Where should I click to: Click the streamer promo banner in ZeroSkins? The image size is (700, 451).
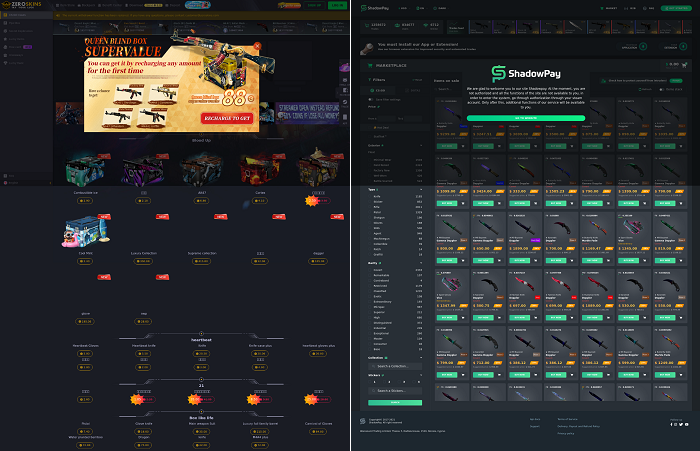point(308,113)
